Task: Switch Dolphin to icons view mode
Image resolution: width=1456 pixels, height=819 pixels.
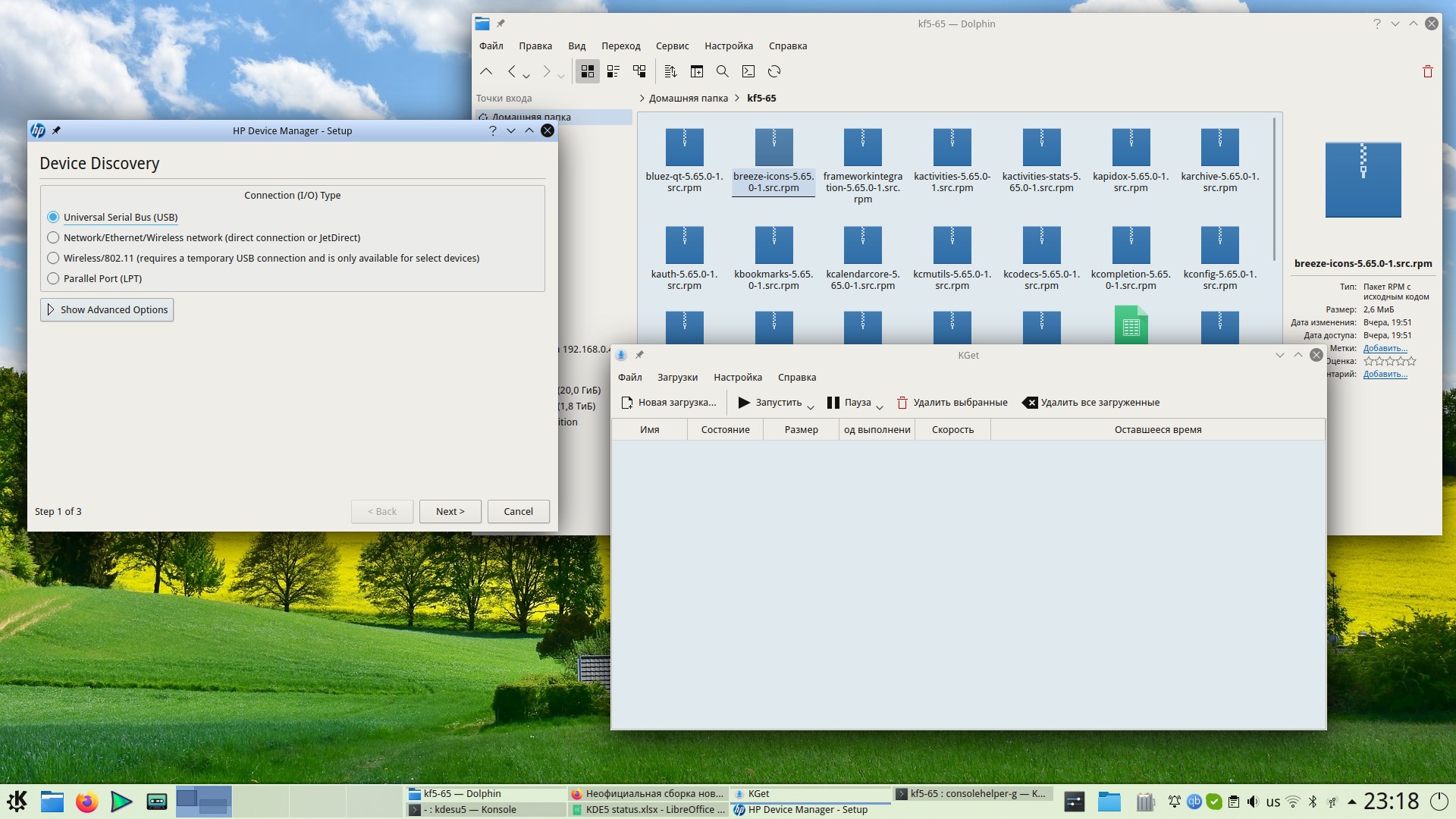Action: tap(587, 71)
